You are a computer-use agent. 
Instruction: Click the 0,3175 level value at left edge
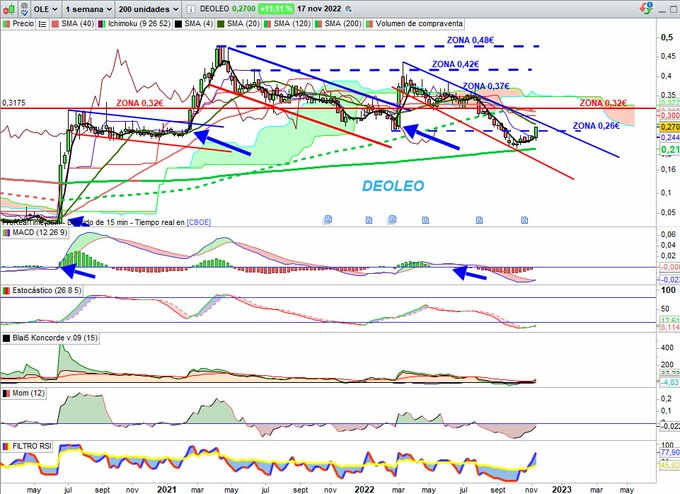13,103
